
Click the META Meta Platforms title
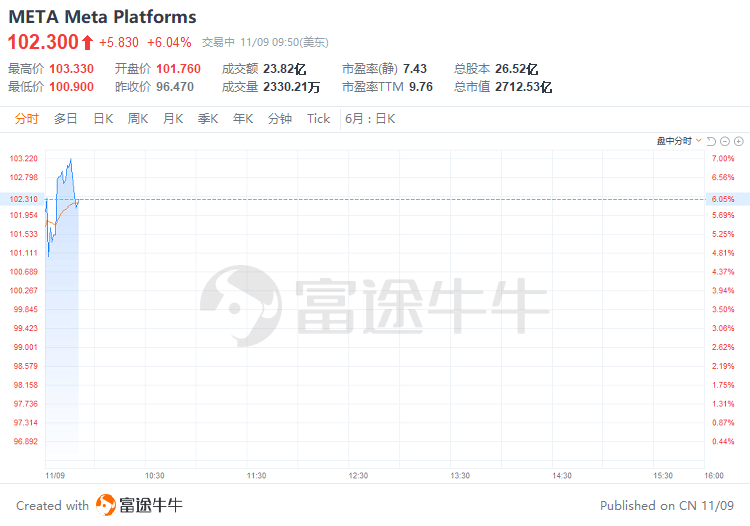tap(102, 17)
